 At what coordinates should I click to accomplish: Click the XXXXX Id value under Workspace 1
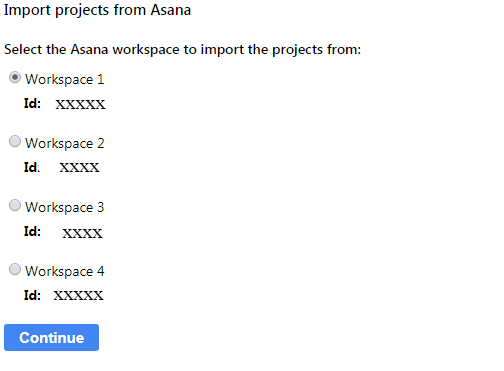(80, 104)
